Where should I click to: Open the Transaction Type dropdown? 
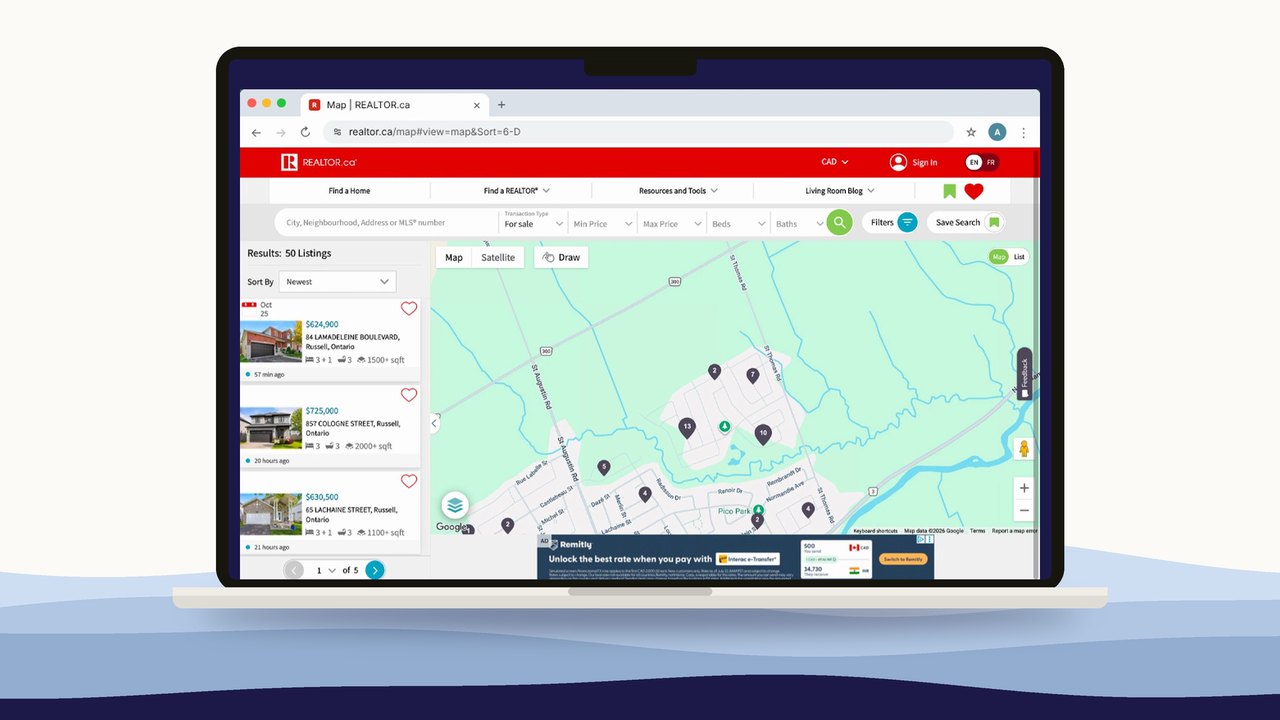point(533,222)
